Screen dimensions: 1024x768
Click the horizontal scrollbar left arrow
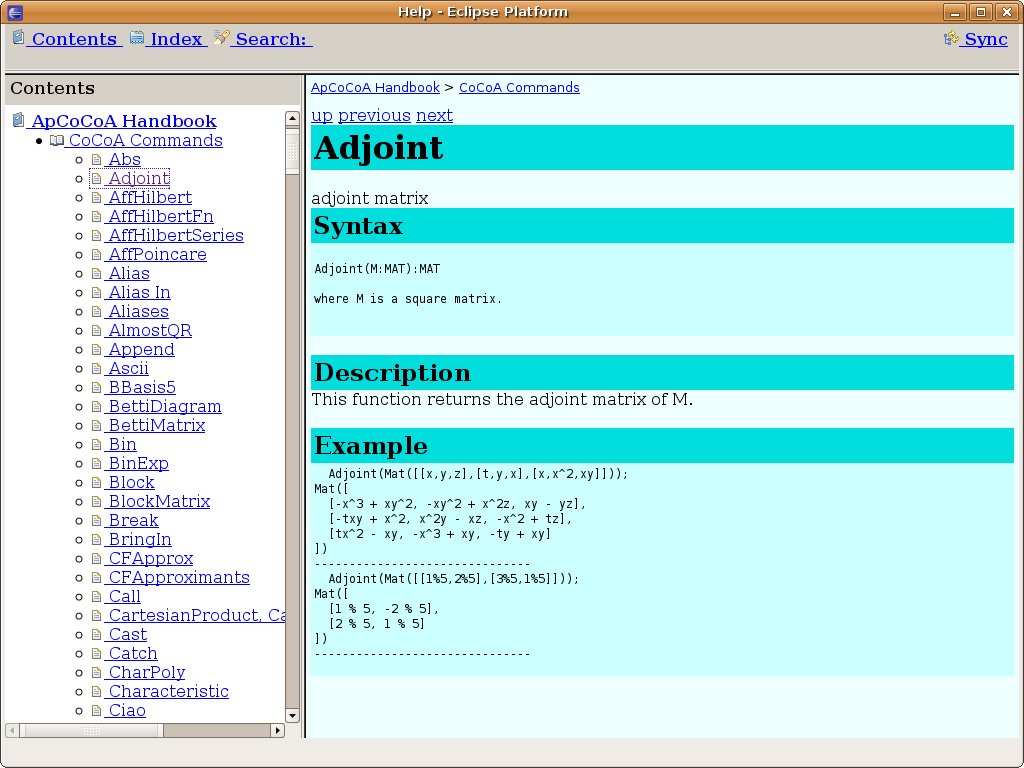(12, 730)
